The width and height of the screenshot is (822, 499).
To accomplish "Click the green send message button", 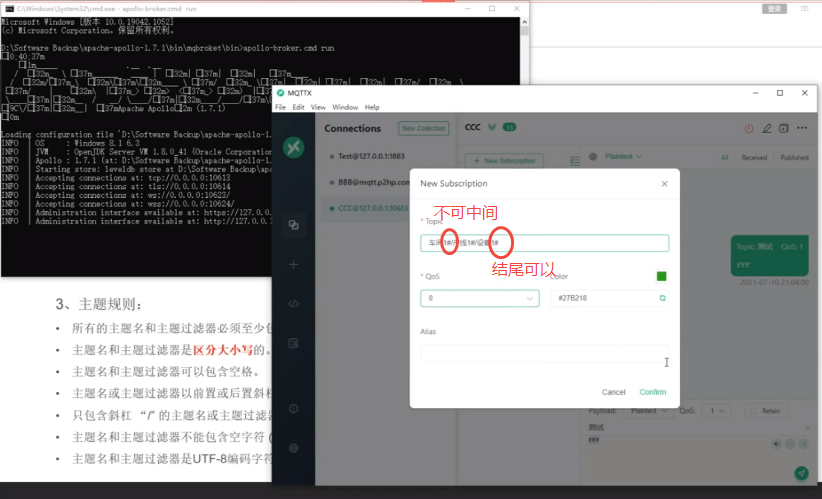I will 802,473.
